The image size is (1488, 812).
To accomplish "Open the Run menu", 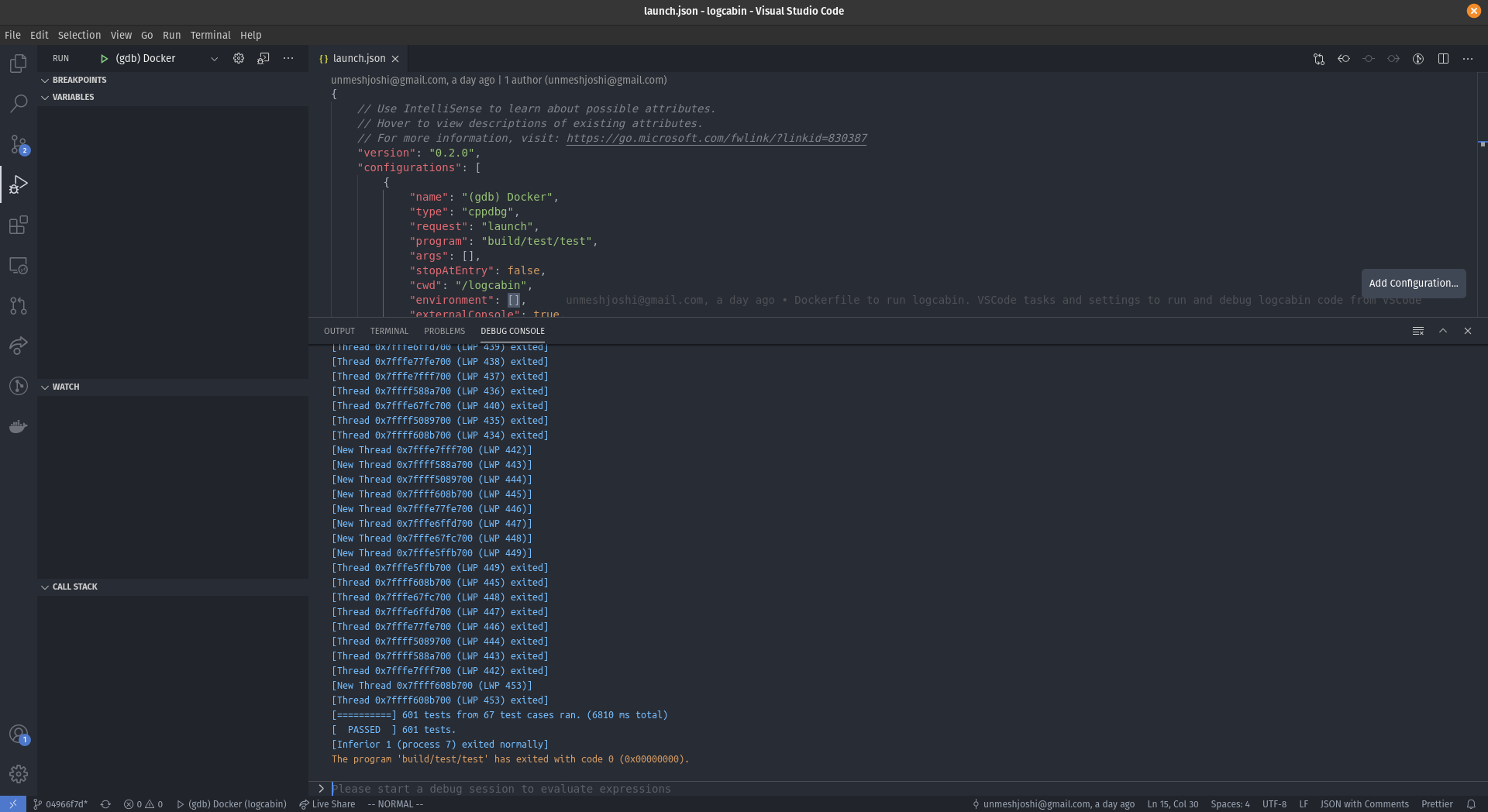I will click(172, 35).
